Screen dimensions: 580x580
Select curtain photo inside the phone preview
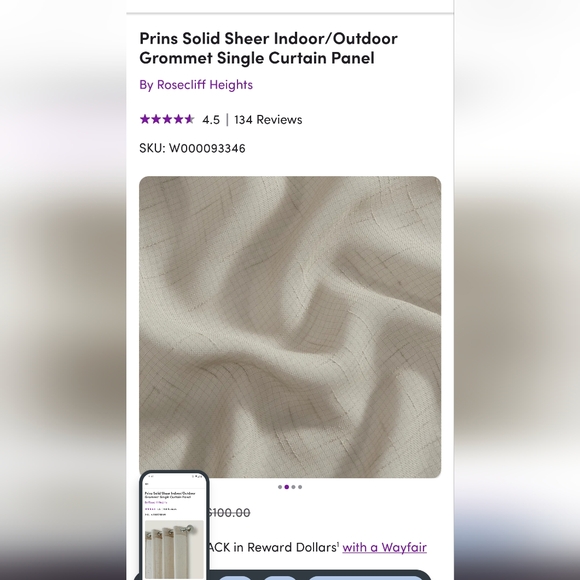pos(174,549)
